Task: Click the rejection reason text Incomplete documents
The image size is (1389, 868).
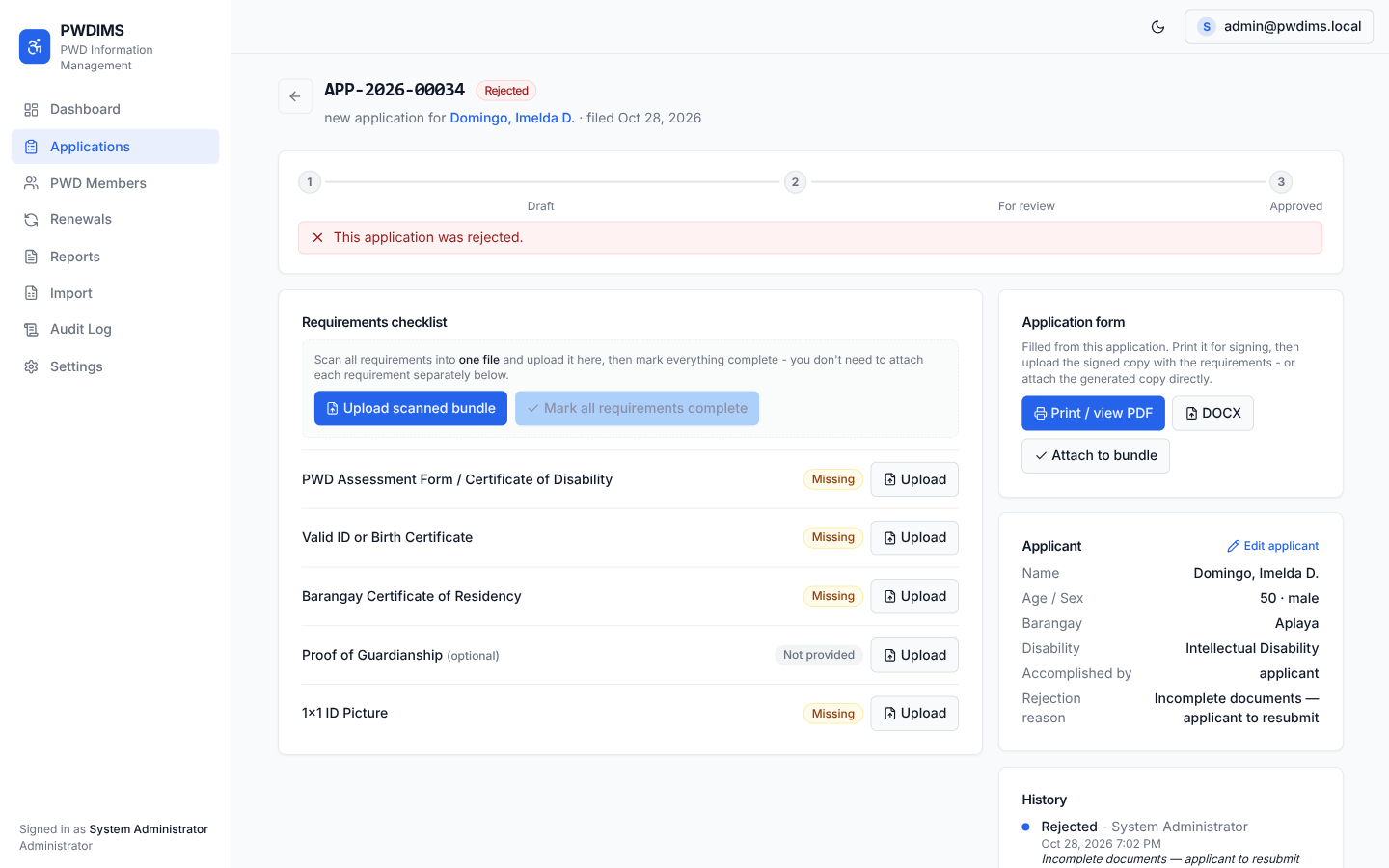Action: (x=1237, y=708)
